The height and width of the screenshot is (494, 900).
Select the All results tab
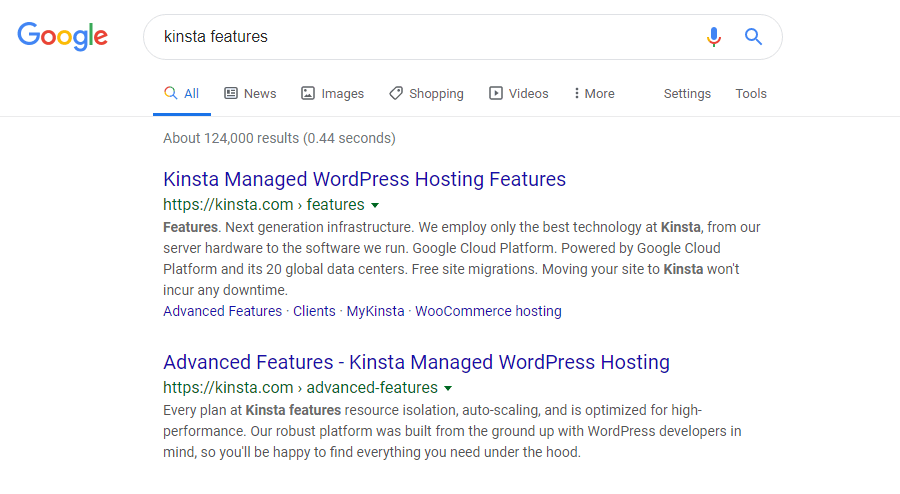pyautogui.click(x=182, y=94)
